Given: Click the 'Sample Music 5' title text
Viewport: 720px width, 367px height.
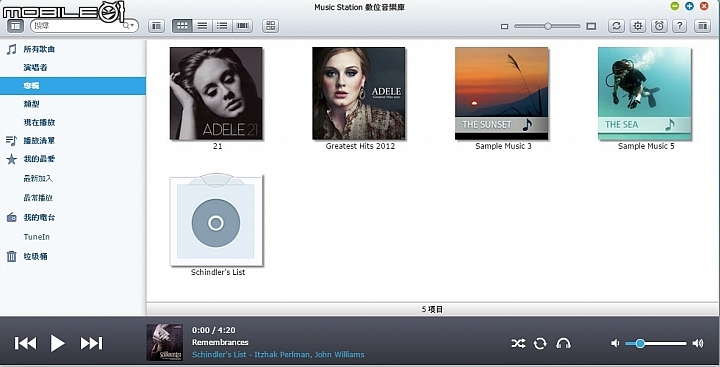Looking at the screenshot, I should click(646, 146).
